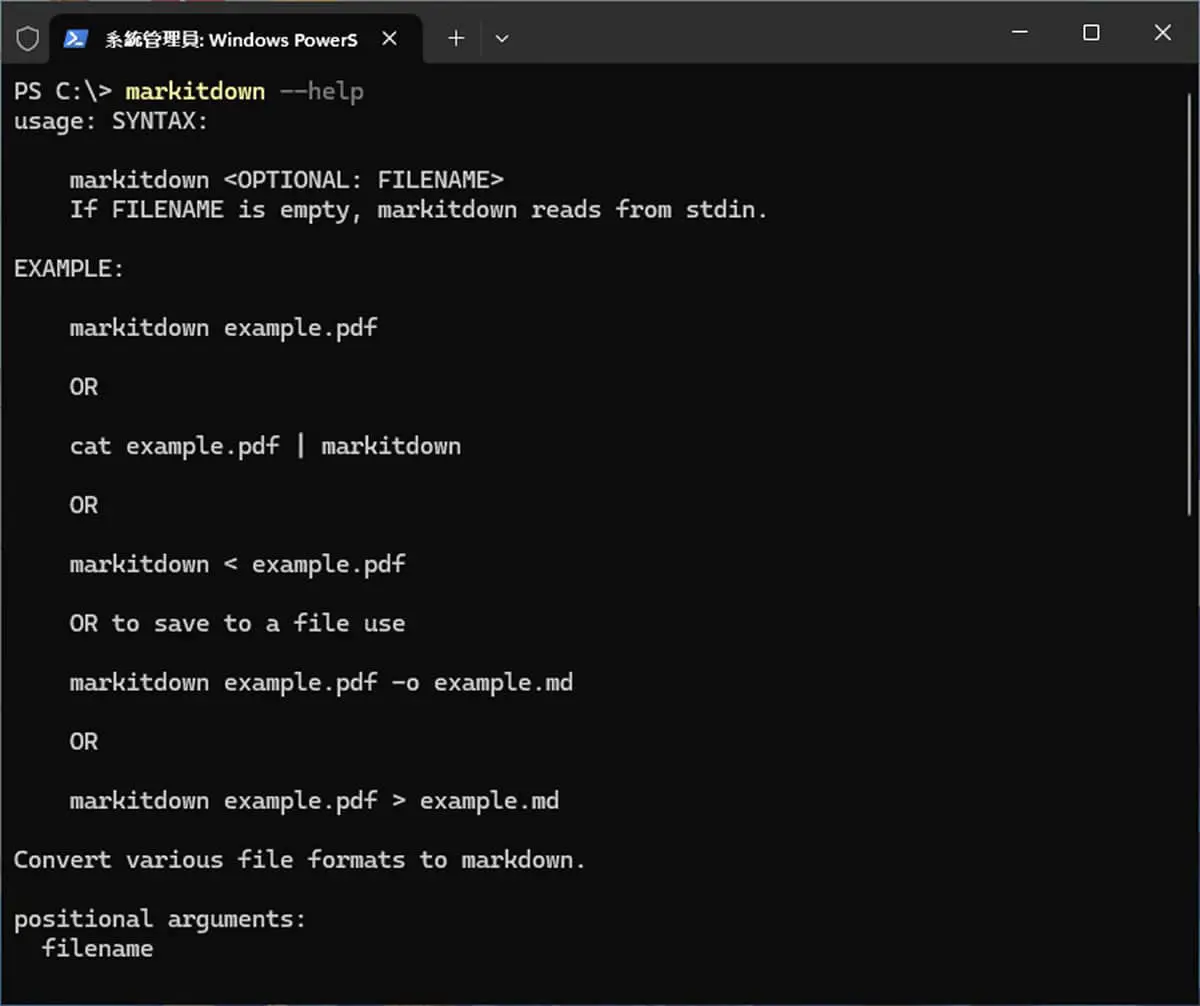Click the "filename" argument text

click(x=98, y=948)
